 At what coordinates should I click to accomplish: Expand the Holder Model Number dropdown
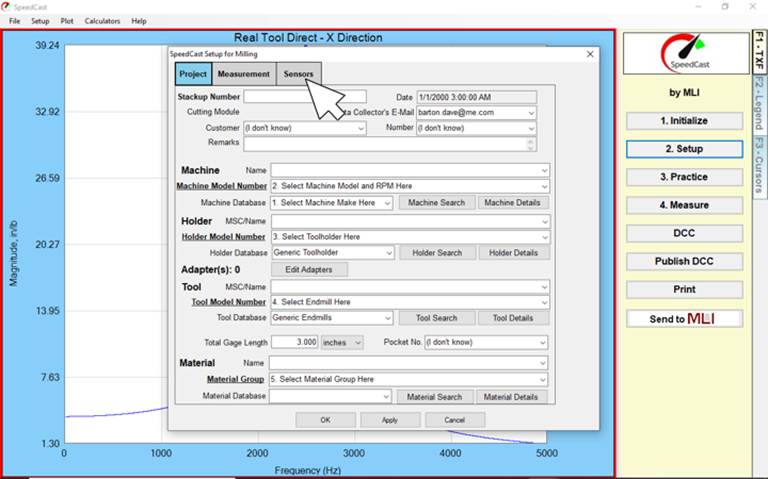pos(544,237)
